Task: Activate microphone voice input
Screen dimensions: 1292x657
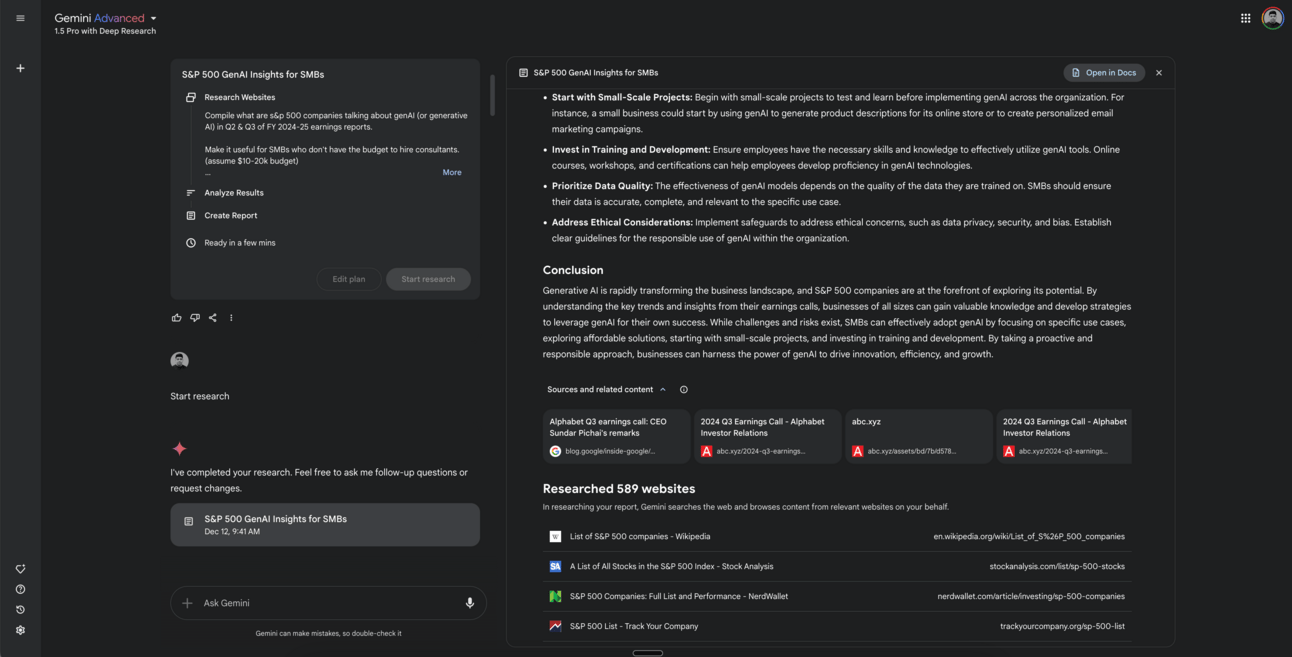Action: [470, 603]
